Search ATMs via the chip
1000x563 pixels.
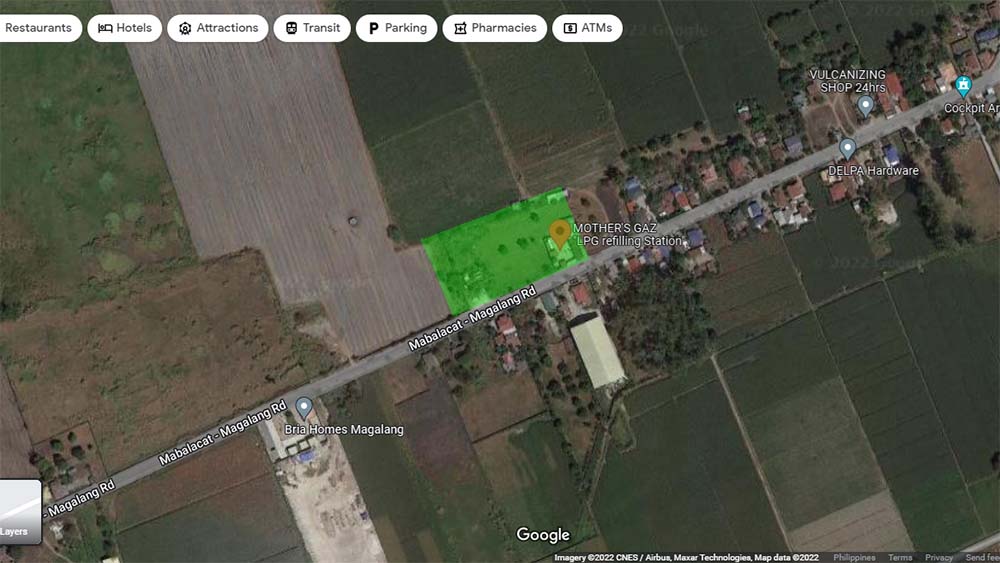click(587, 28)
